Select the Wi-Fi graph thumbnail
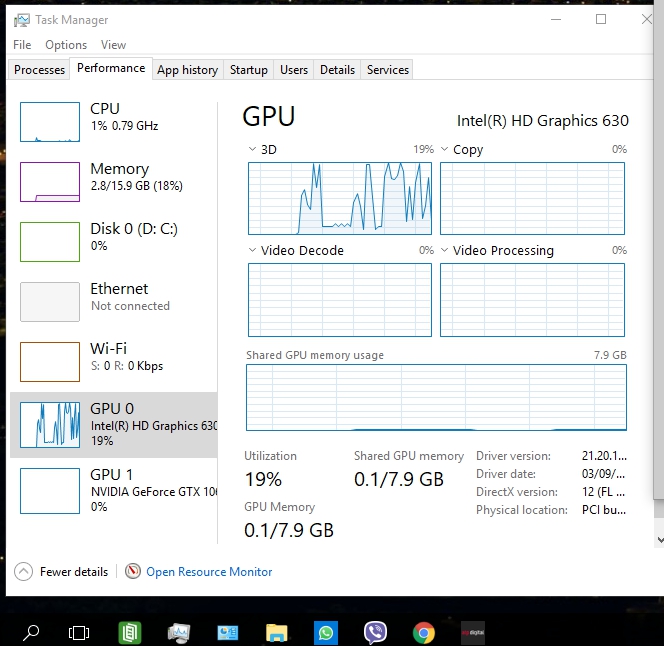664x646 pixels. tap(50, 362)
